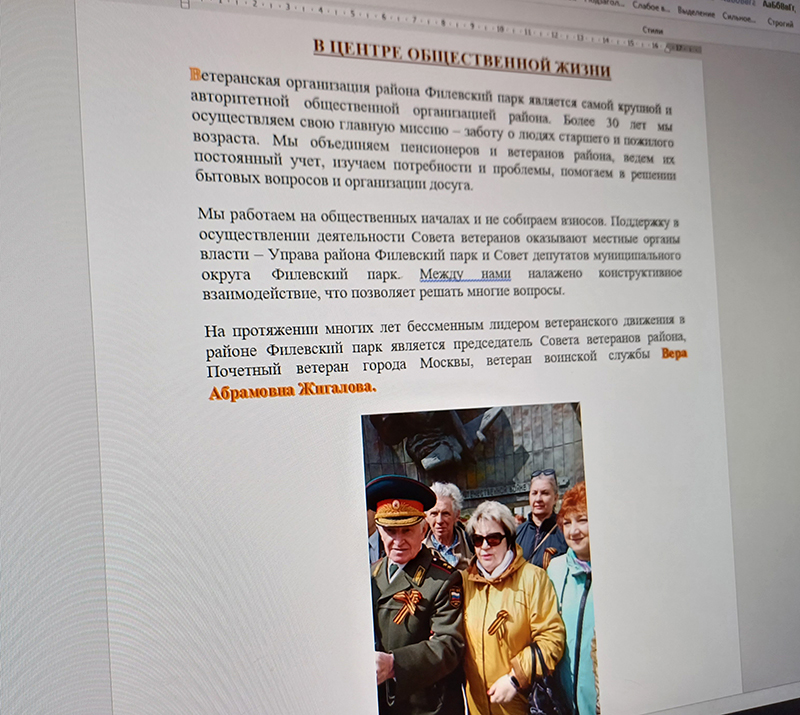This screenshot has height=715, width=800.
Task: Click the word "Почетный"
Action: 244,371
